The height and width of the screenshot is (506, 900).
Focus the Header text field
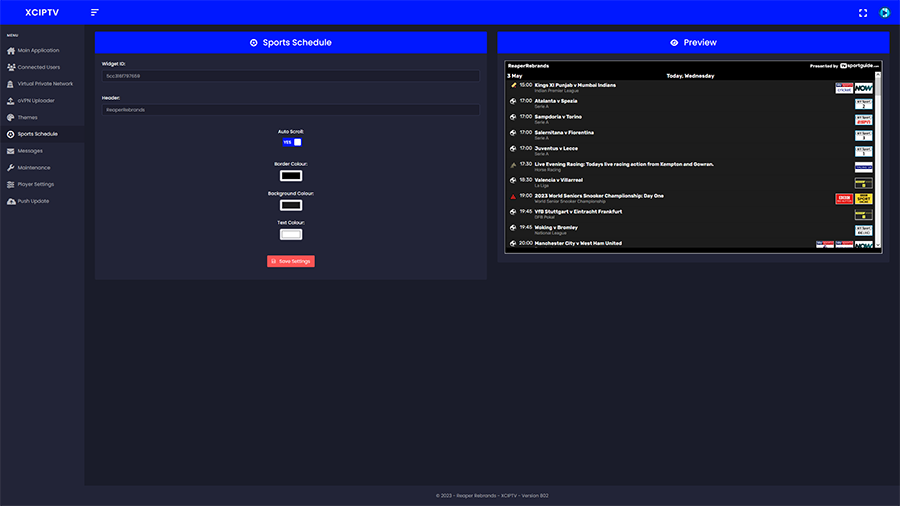290,110
